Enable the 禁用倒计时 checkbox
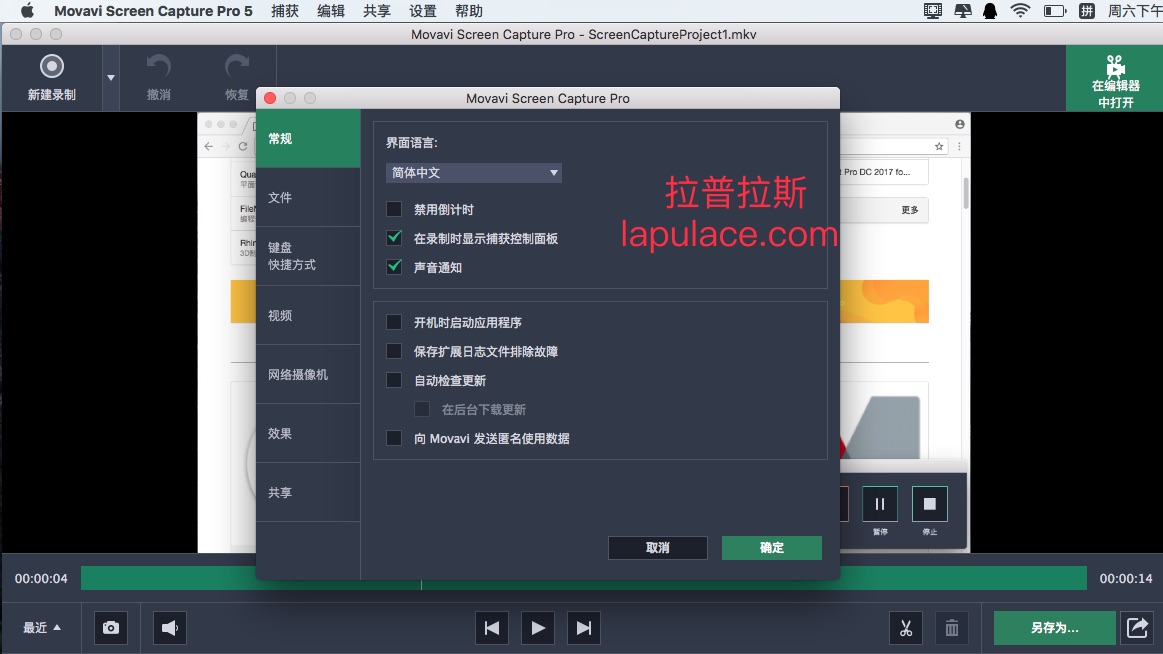The image size is (1163, 654). pos(394,210)
